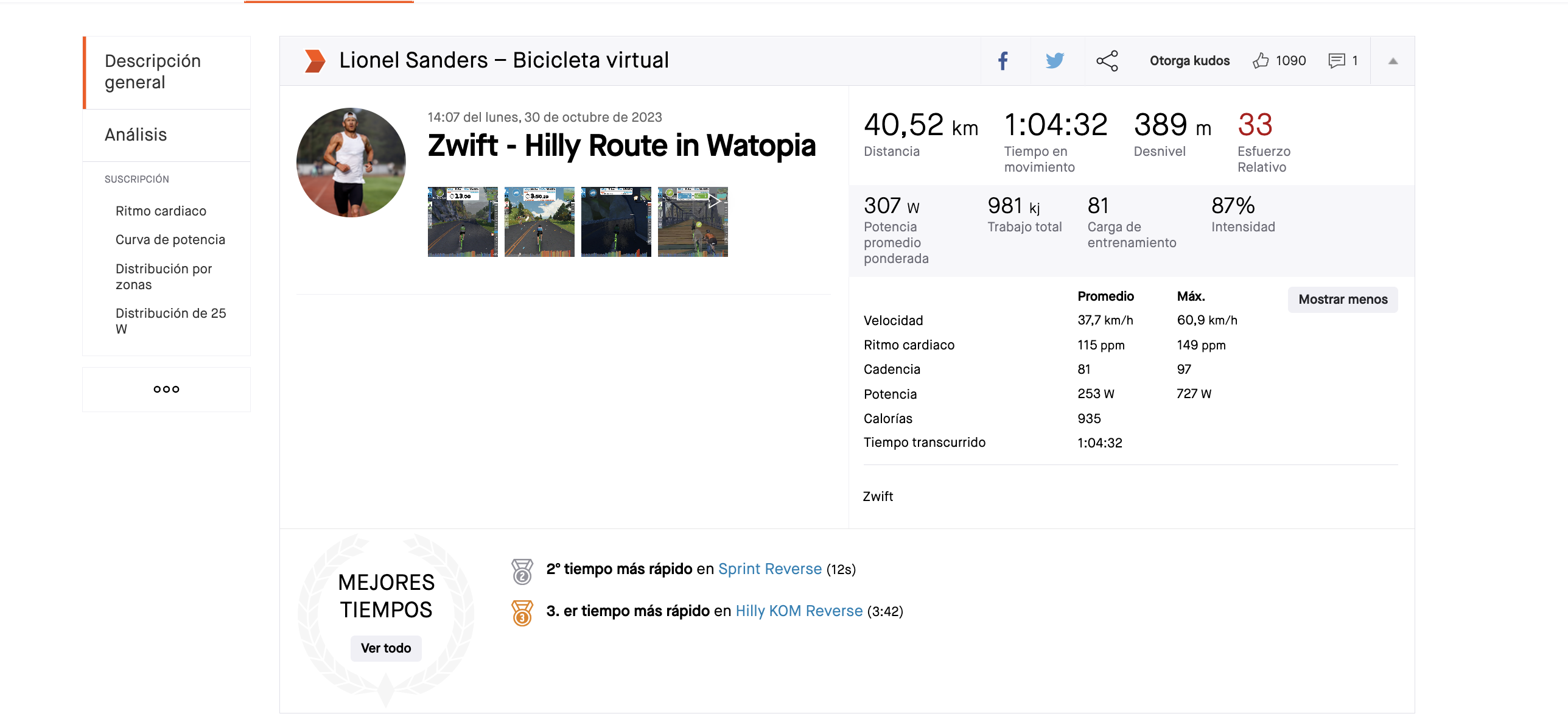This screenshot has height=722, width=1568.
Task: Give kudos with thumbs-up icon
Action: (1261, 60)
